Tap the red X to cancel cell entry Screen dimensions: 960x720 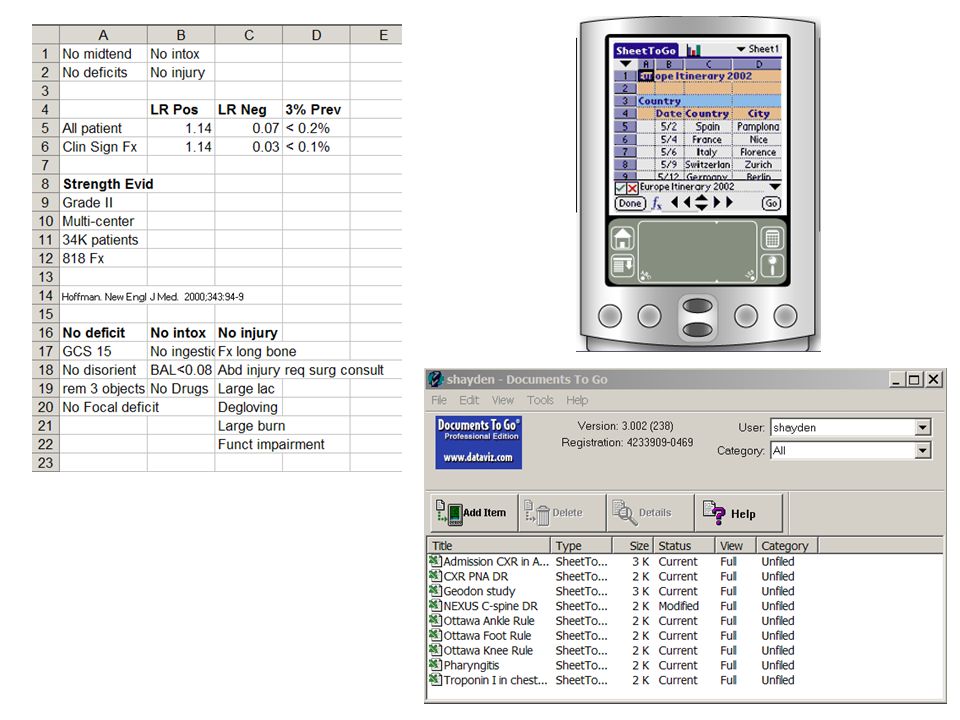pyautogui.click(x=632, y=187)
